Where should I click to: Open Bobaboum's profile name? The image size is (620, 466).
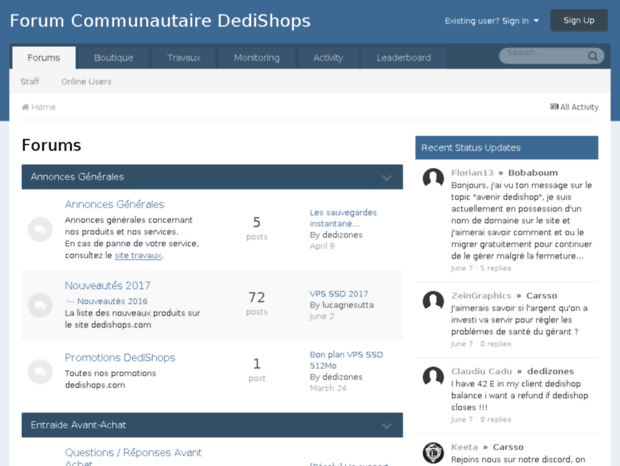tap(533, 173)
